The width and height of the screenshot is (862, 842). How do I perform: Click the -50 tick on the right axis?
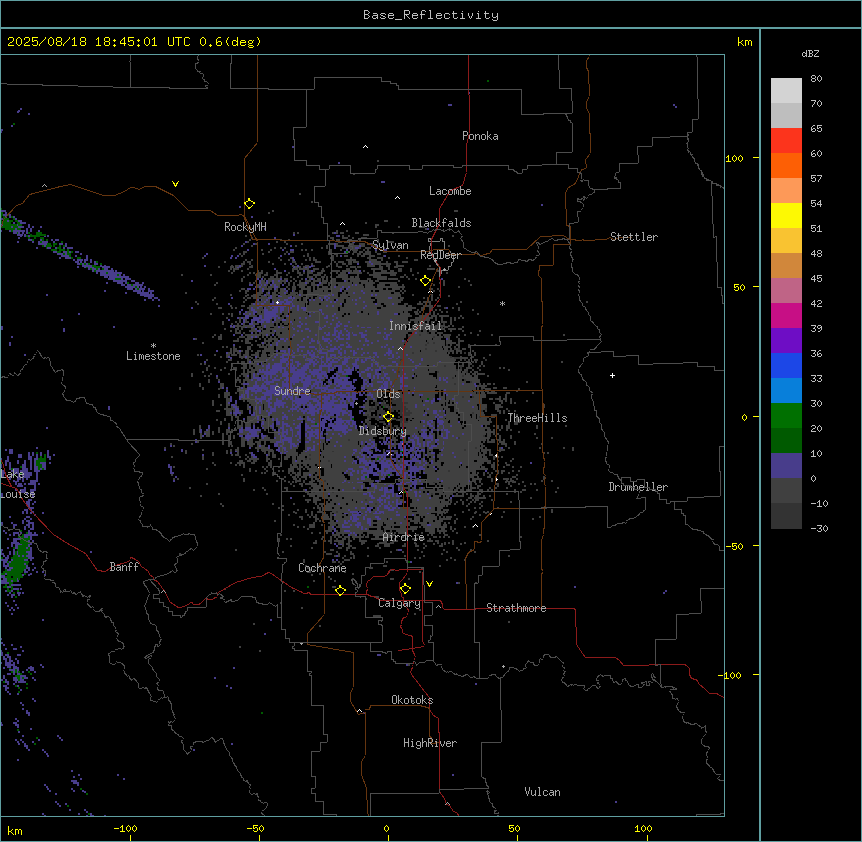734,546
